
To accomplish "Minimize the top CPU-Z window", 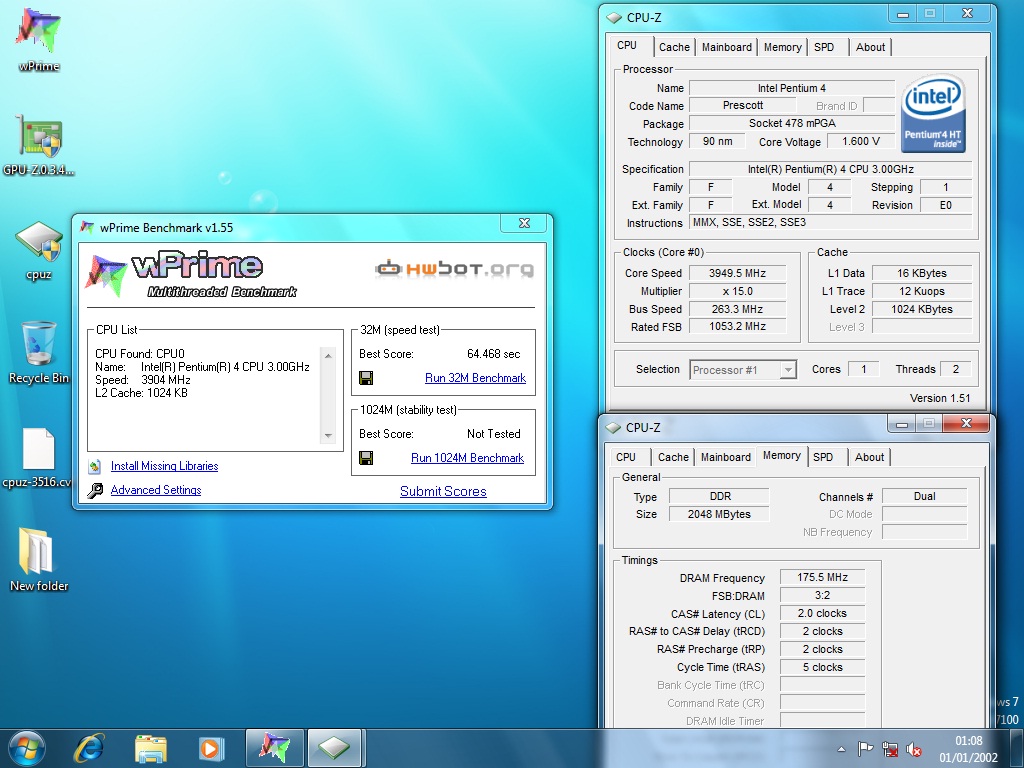I will [x=903, y=14].
